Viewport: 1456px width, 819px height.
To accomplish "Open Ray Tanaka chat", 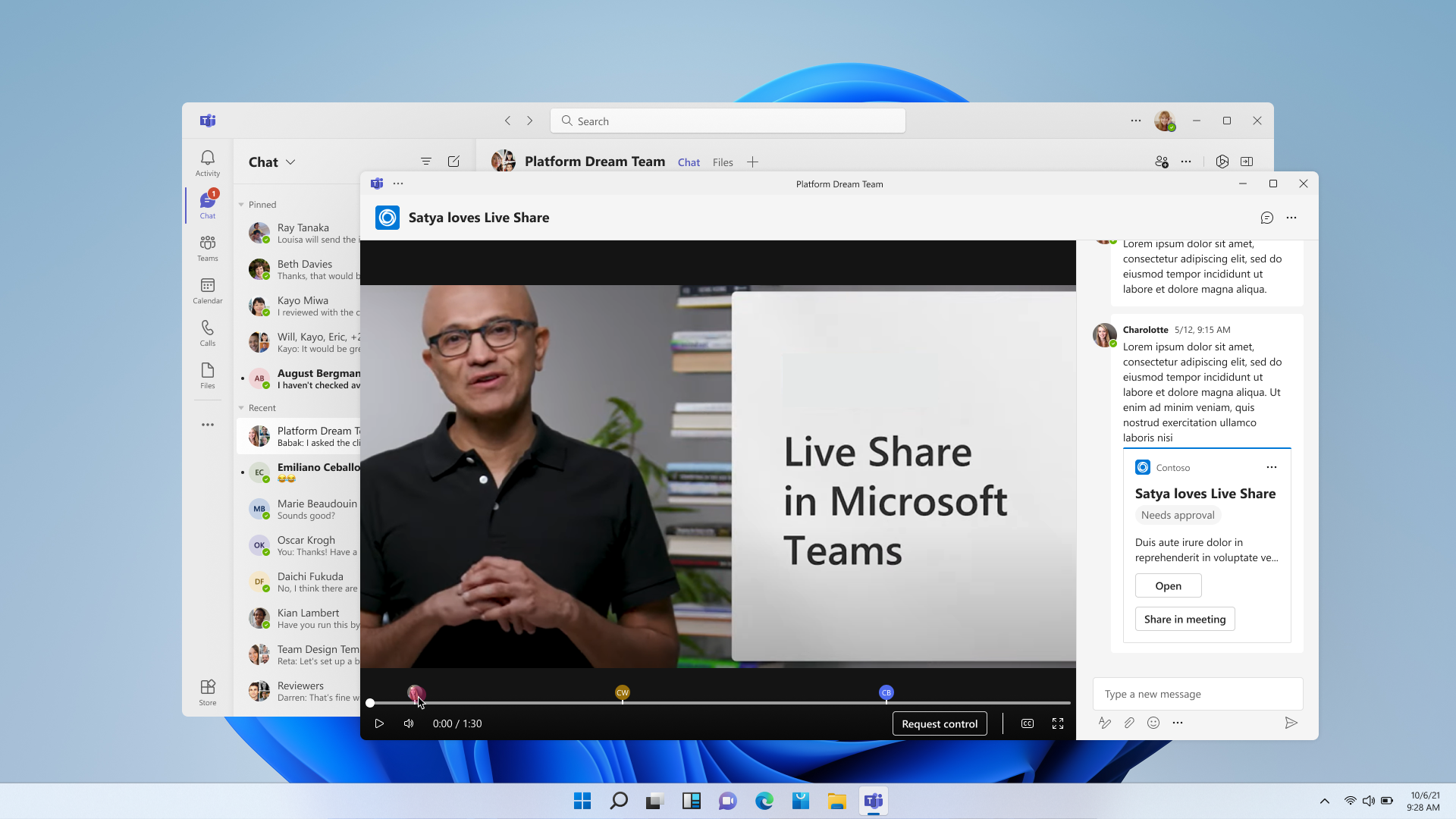I will [299, 233].
